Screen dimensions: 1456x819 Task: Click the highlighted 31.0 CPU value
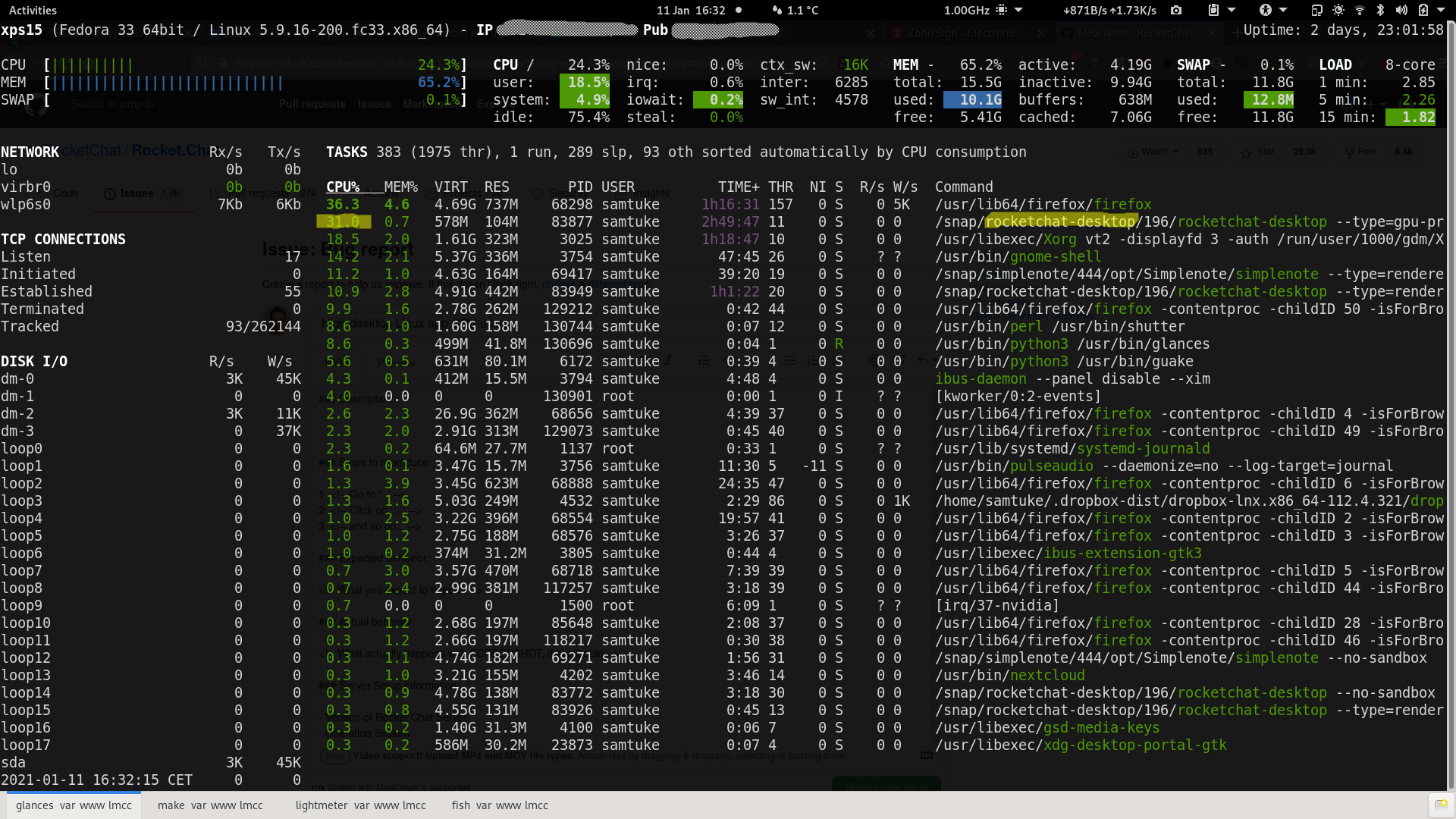(x=344, y=222)
